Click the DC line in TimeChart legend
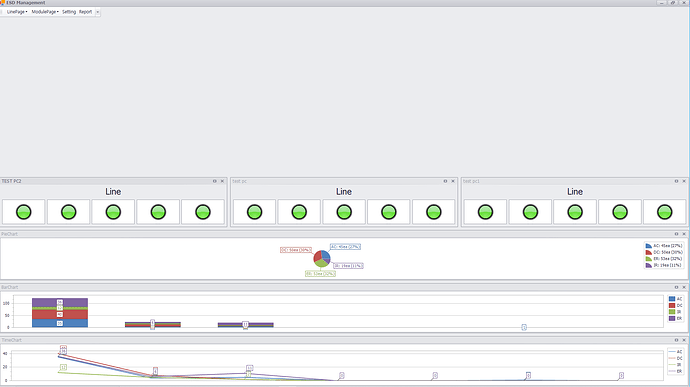Image resolution: width=690 pixels, height=387 pixels. (672, 358)
